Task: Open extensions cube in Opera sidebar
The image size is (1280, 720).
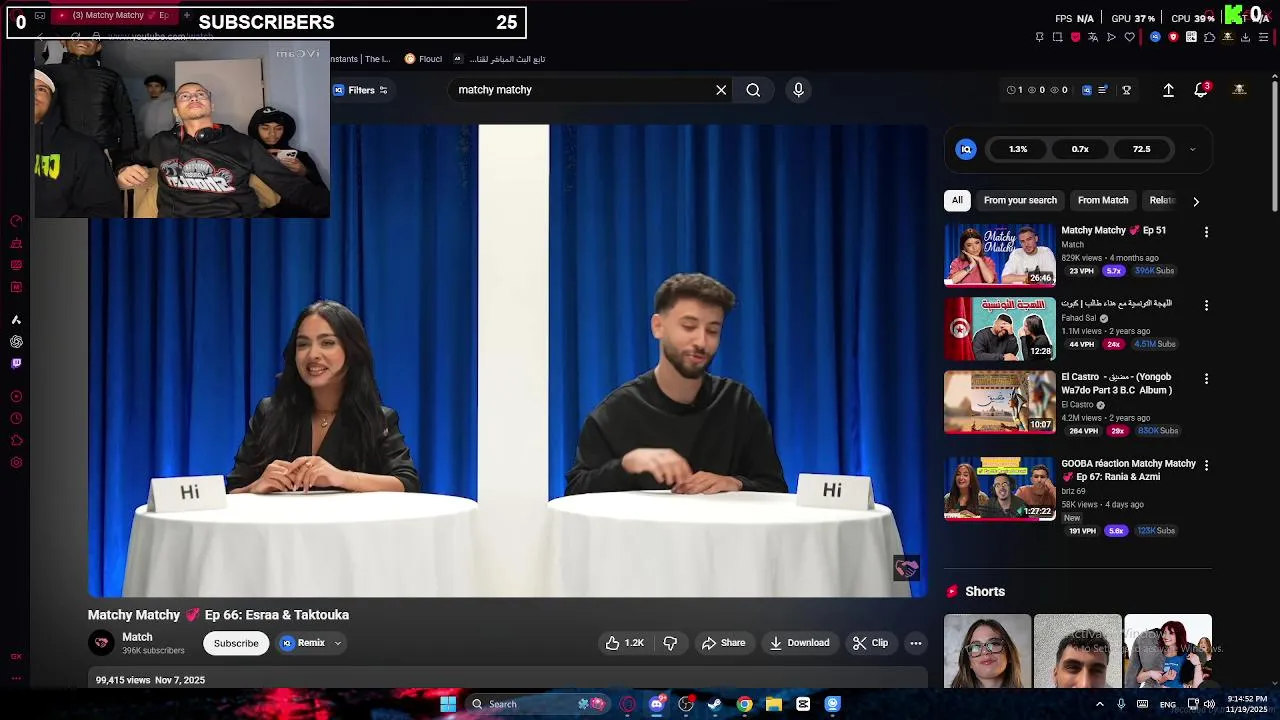Action: pyautogui.click(x=16, y=440)
